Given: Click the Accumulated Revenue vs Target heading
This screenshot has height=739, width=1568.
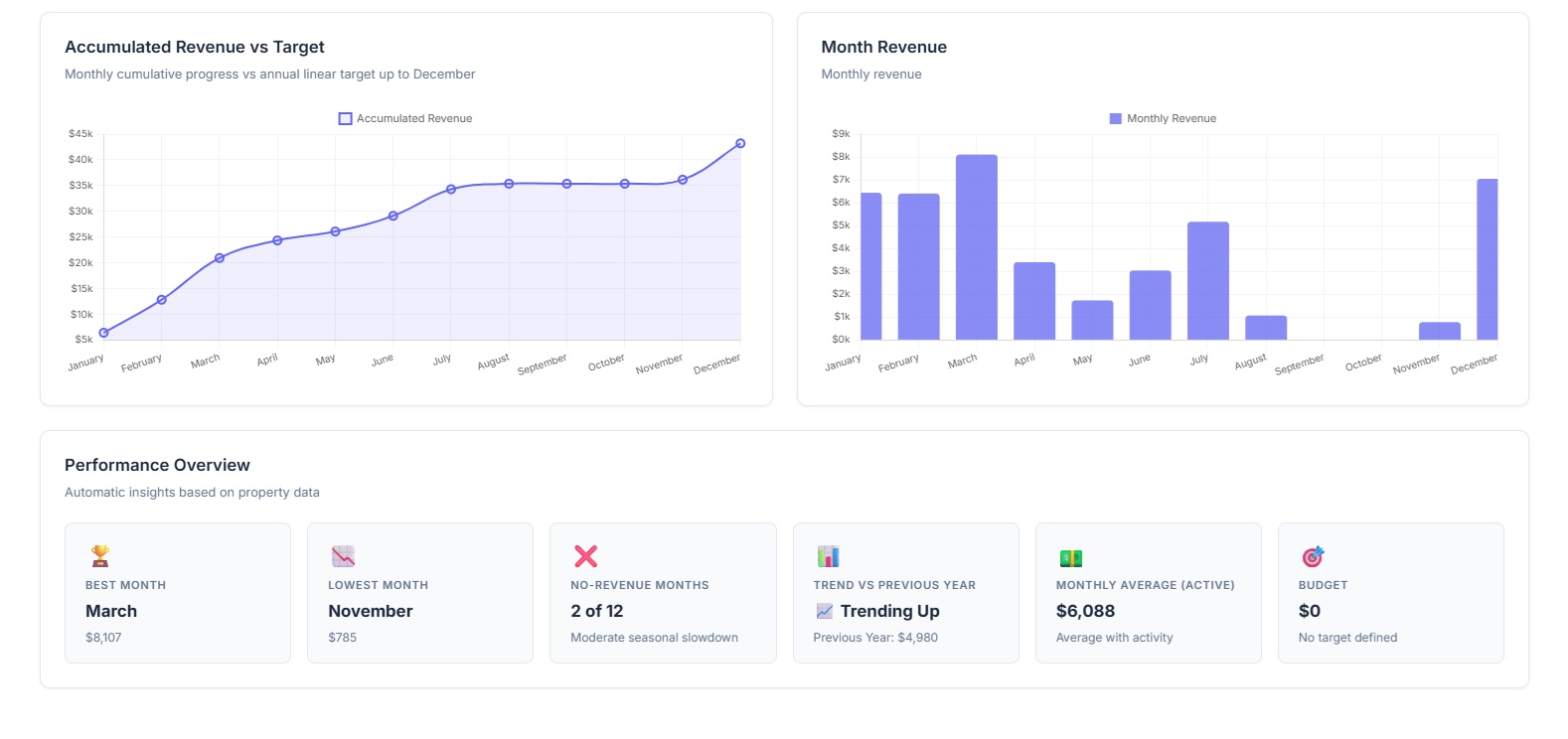Looking at the screenshot, I should point(195,47).
